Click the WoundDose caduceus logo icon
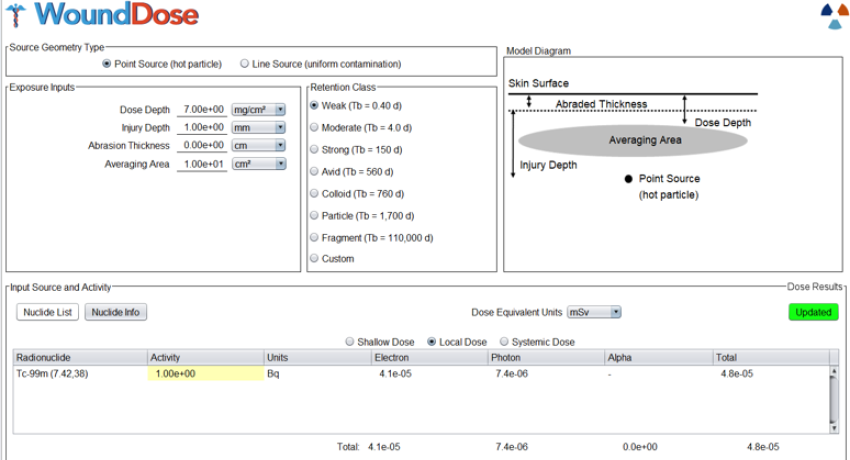 tap(16, 15)
